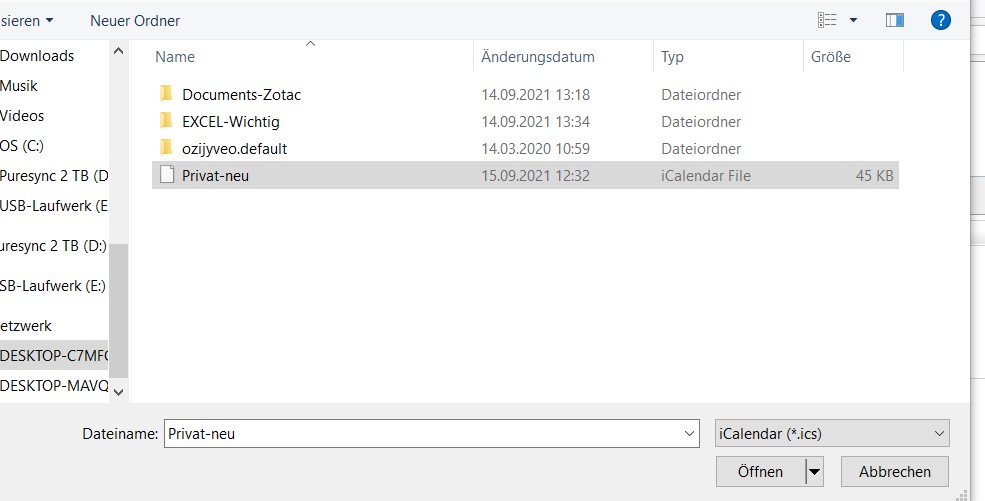Click the view layout icon
Viewport: 985px width, 501px height.
pos(827,20)
